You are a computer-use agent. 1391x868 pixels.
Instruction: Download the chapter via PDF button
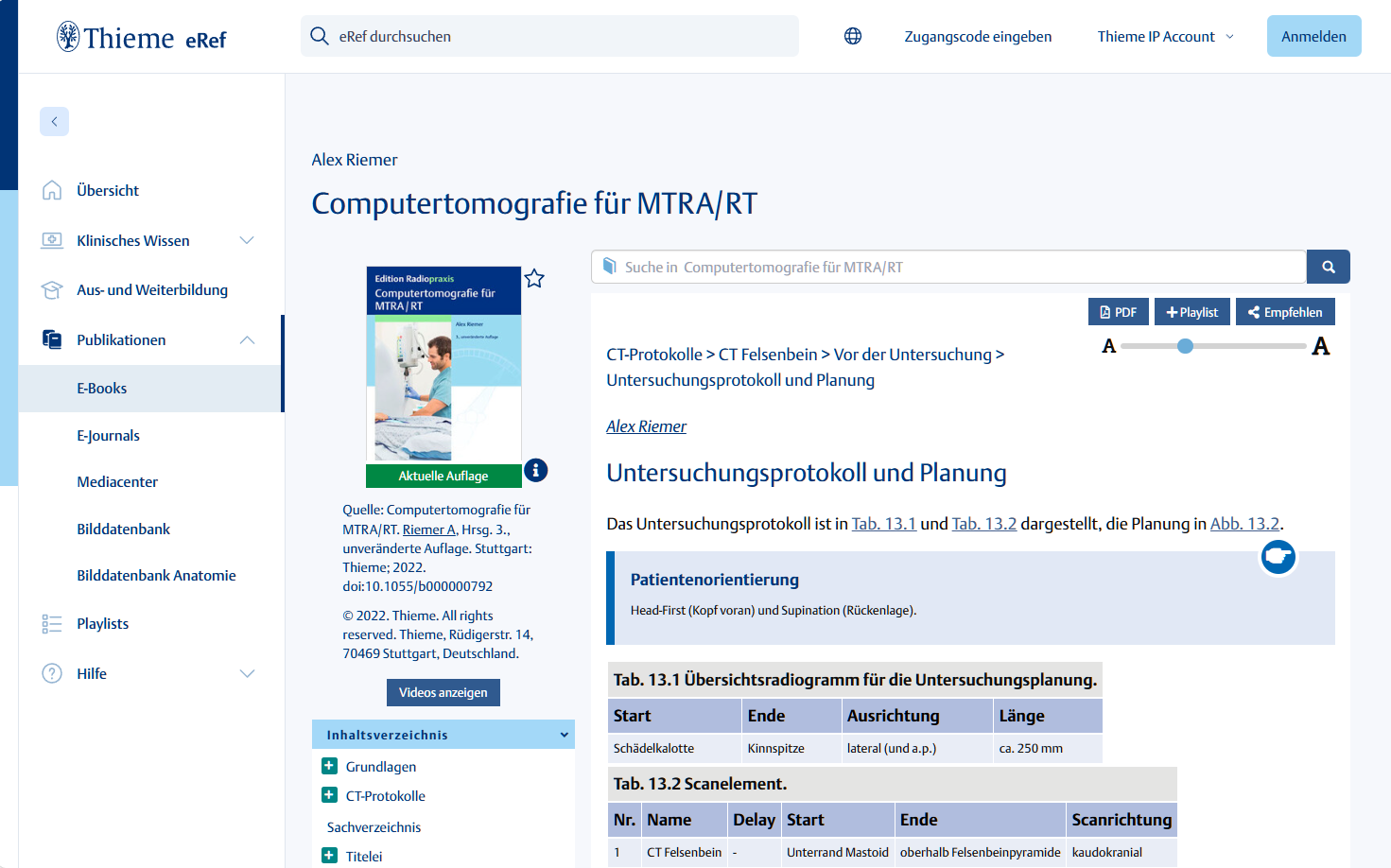(1119, 312)
